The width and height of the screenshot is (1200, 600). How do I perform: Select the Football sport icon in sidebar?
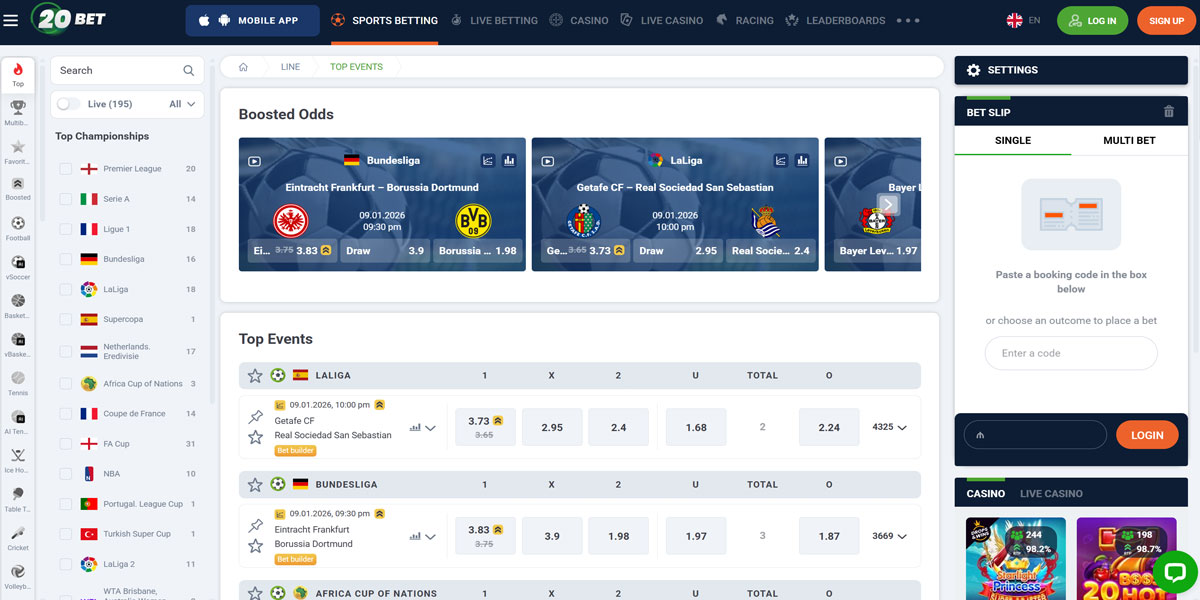pyautogui.click(x=17, y=225)
